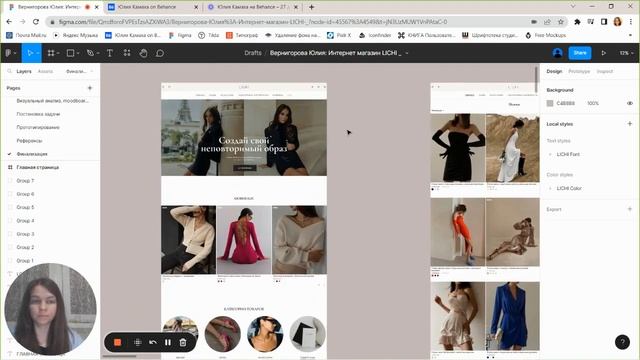Select the Pen tool
Viewport: 640px width, 360px height.
(x=90, y=53)
